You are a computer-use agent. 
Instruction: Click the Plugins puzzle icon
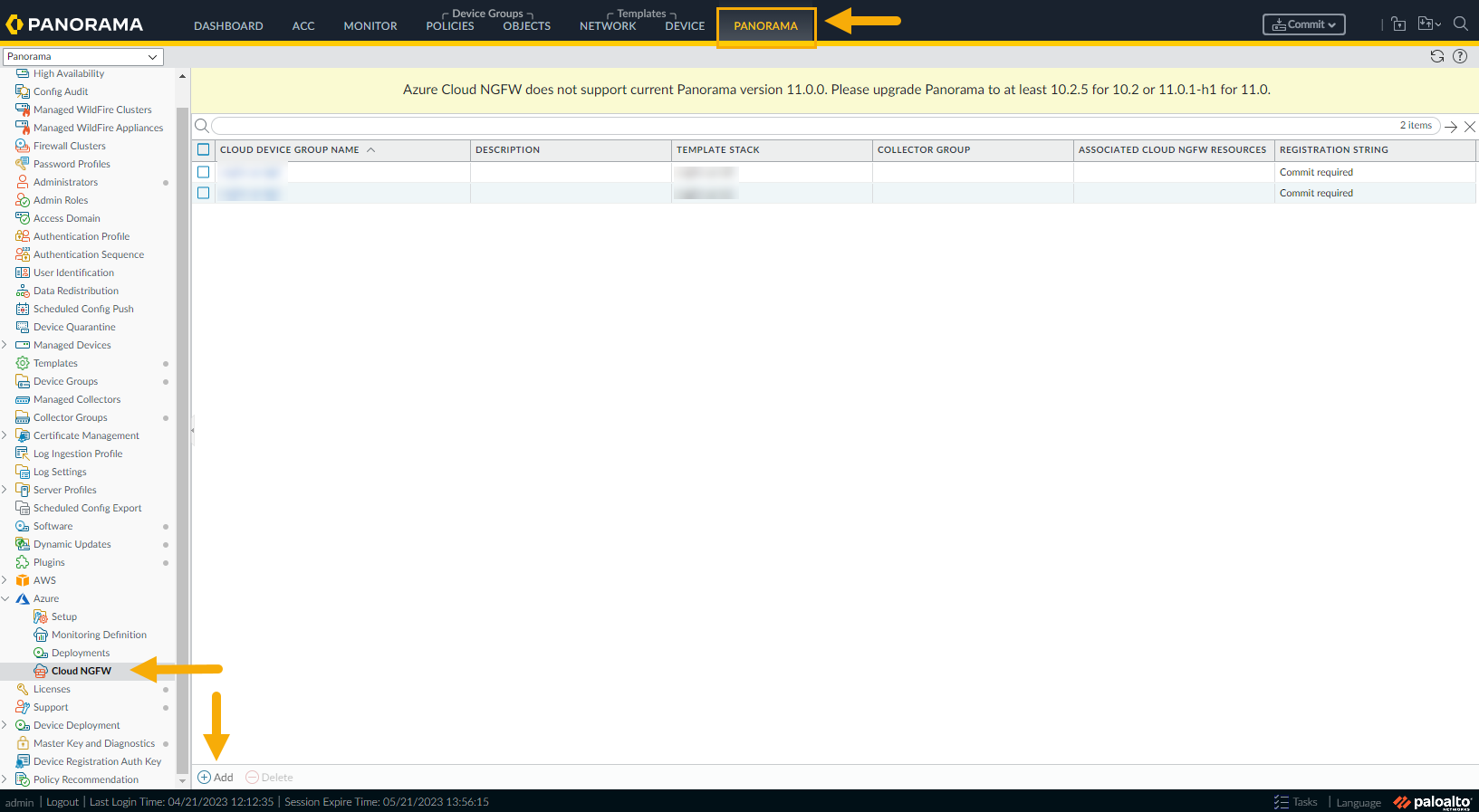pyautogui.click(x=23, y=562)
